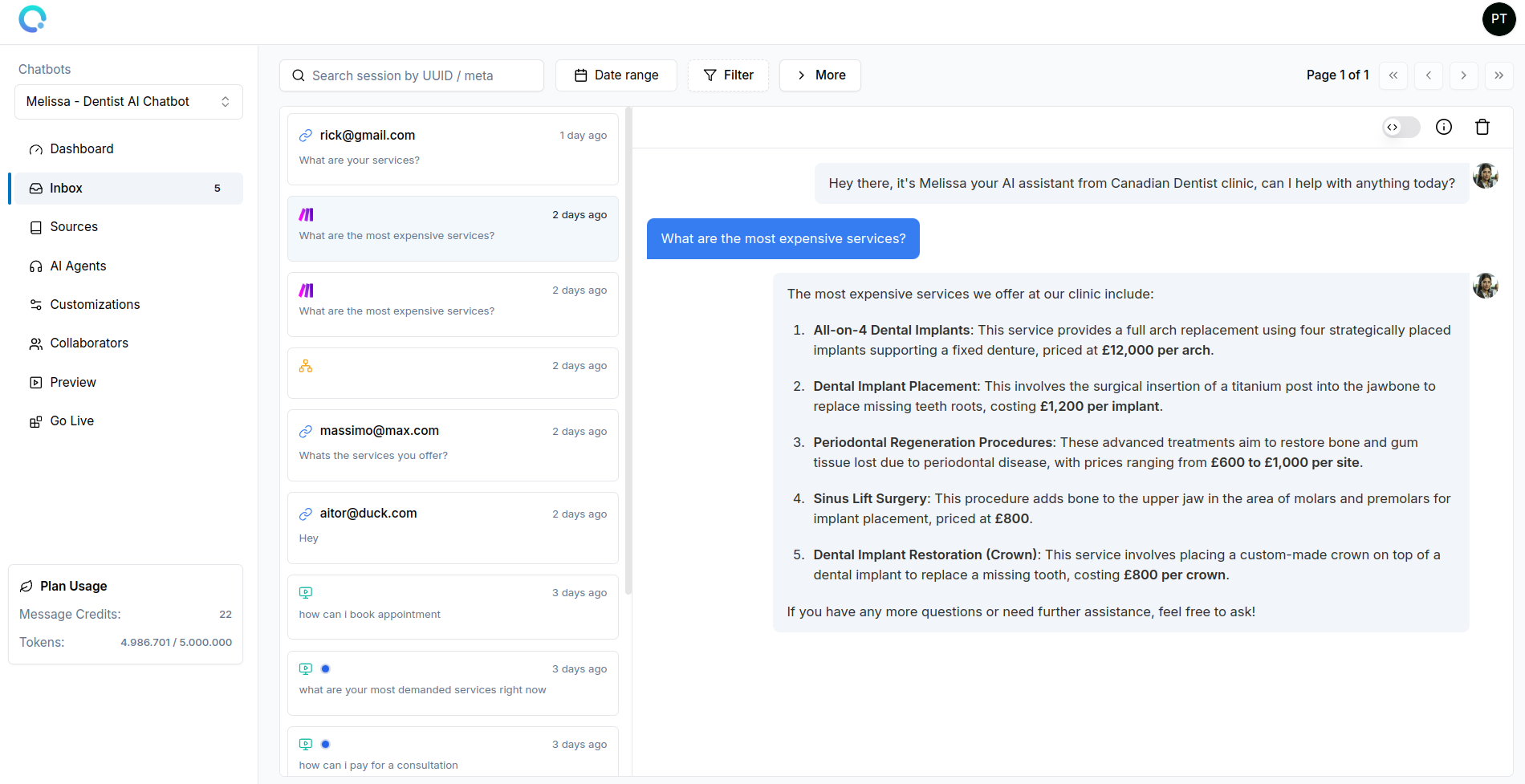Click the trash delete conversation icon
The image size is (1525, 784).
pos(1482,127)
